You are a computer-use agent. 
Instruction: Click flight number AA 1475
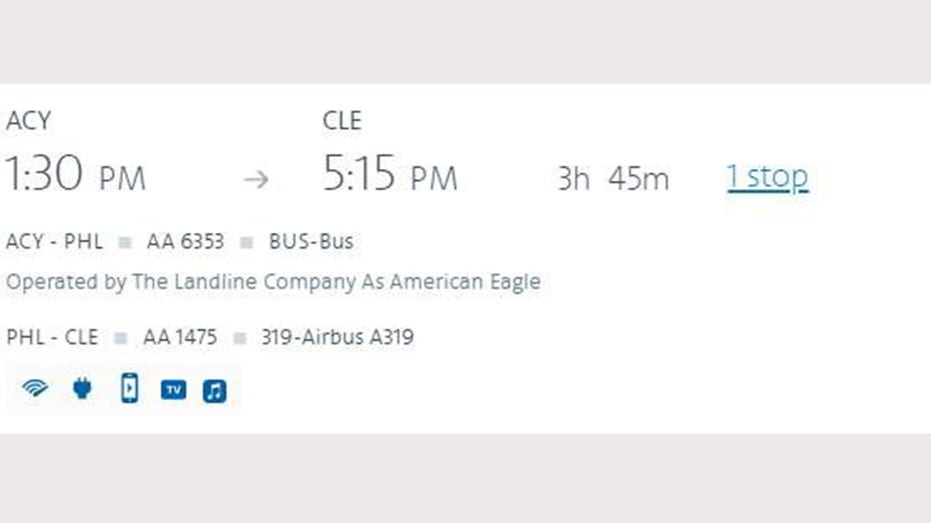(x=180, y=337)
